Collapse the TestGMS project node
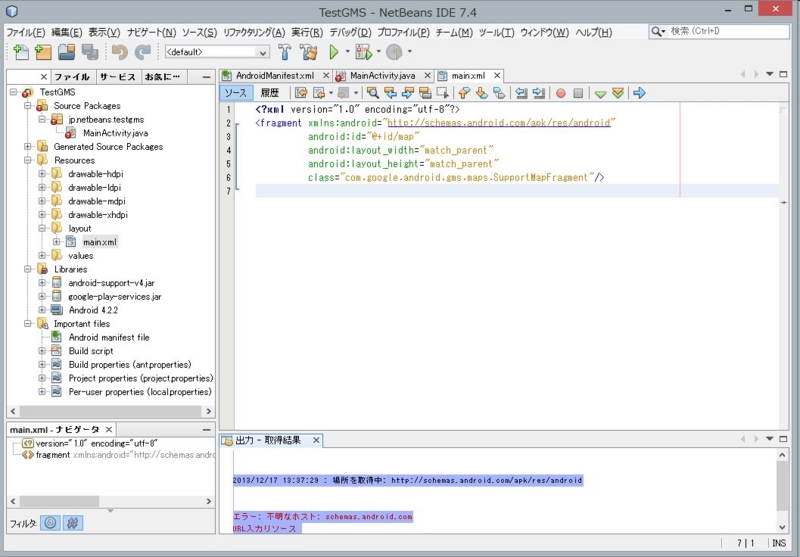This screenshot has height=557, width=800. coord(14,92)
